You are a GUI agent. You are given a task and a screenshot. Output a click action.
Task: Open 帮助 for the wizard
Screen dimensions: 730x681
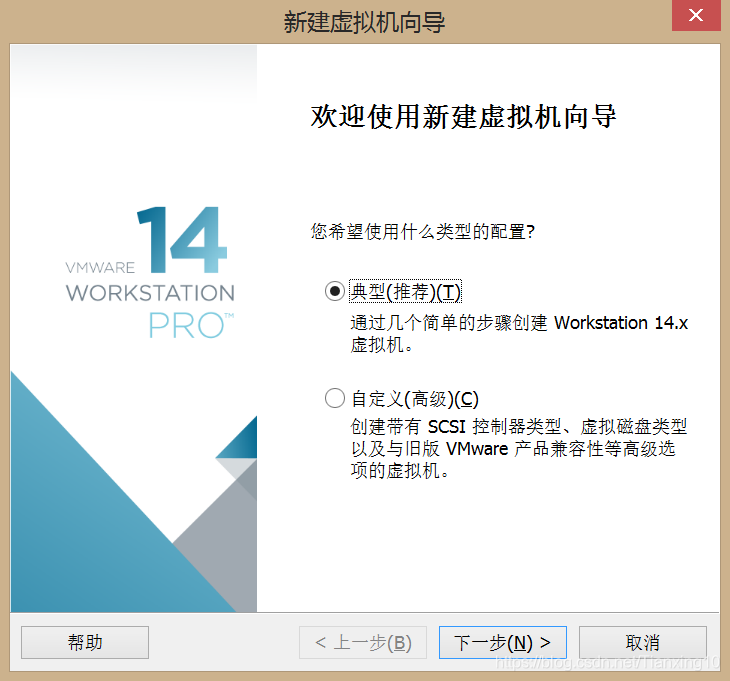coord(85,642)
